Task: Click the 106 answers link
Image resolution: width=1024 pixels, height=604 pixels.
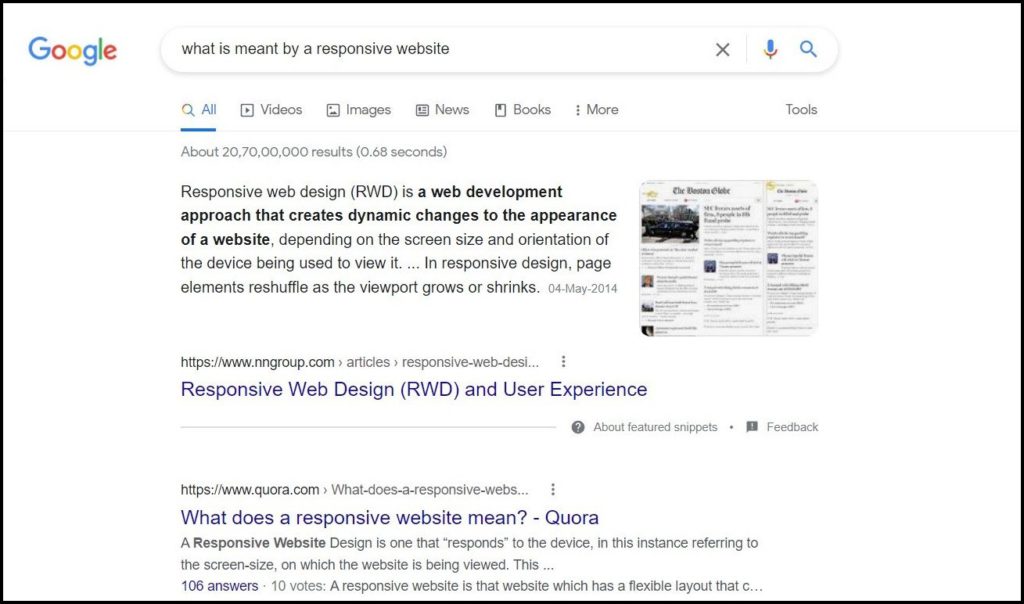Action: point(219,586)
